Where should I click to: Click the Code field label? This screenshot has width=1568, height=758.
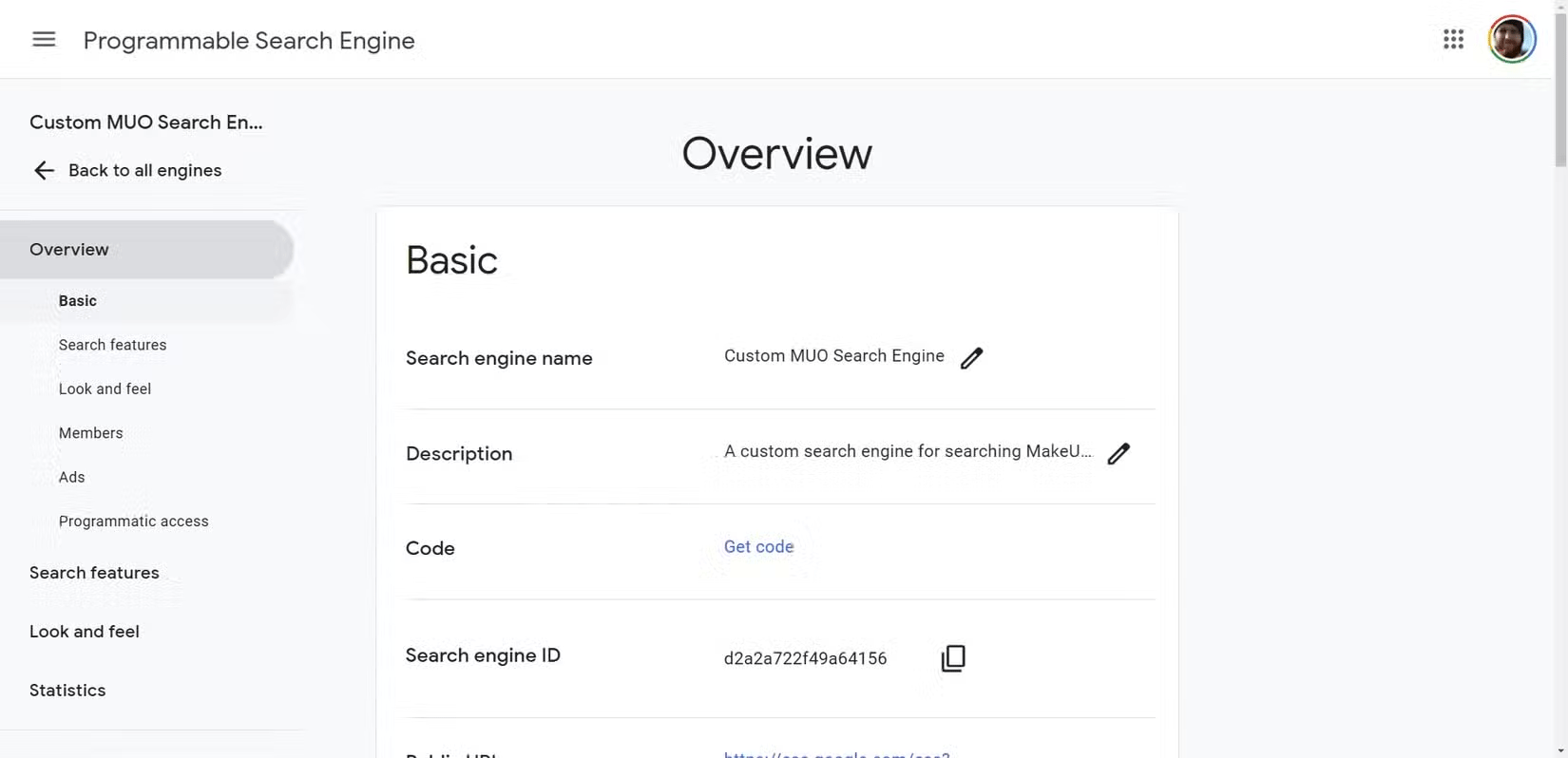click(430, 548)
